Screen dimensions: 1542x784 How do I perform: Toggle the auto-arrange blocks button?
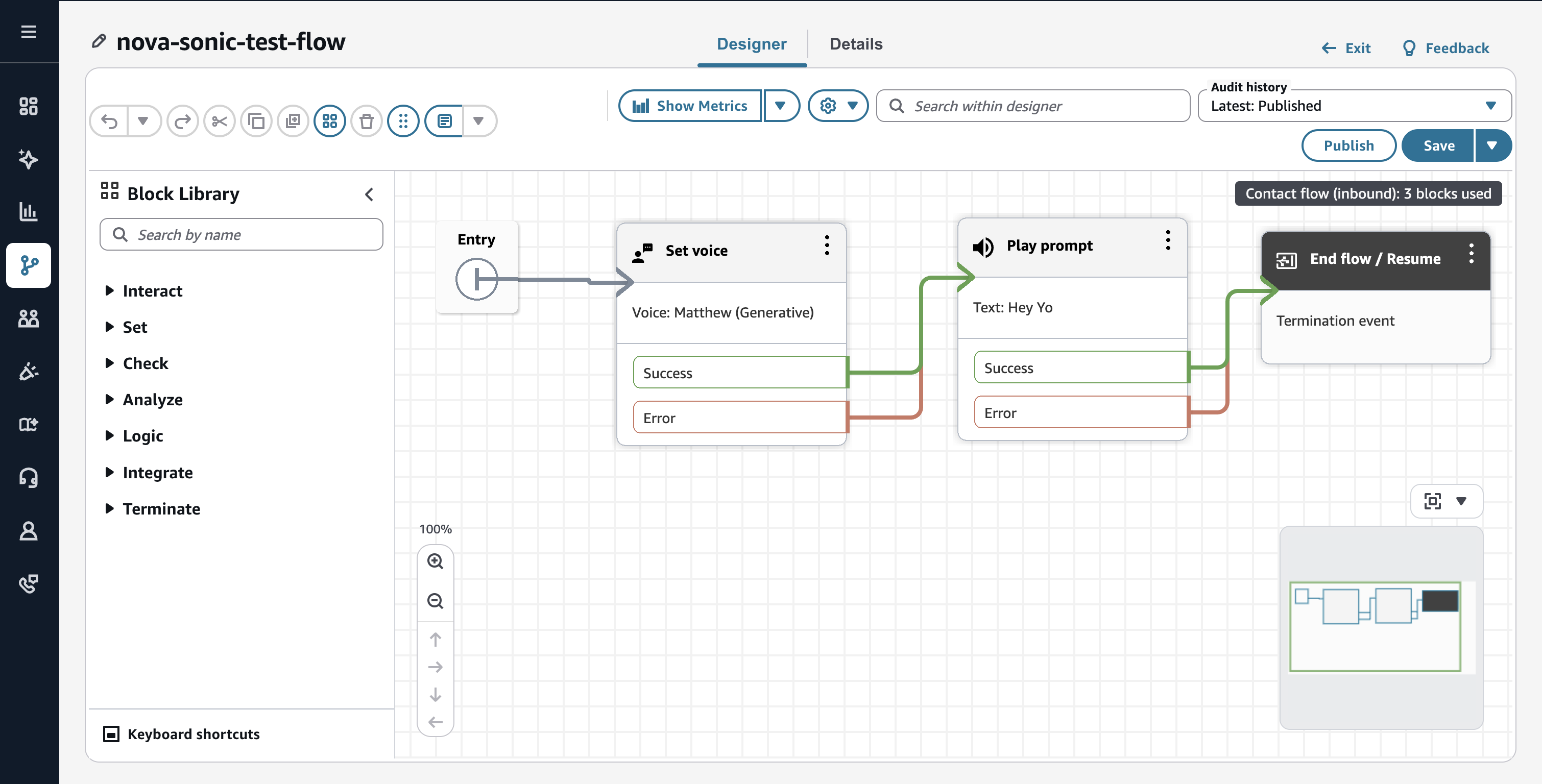(330, 121)
